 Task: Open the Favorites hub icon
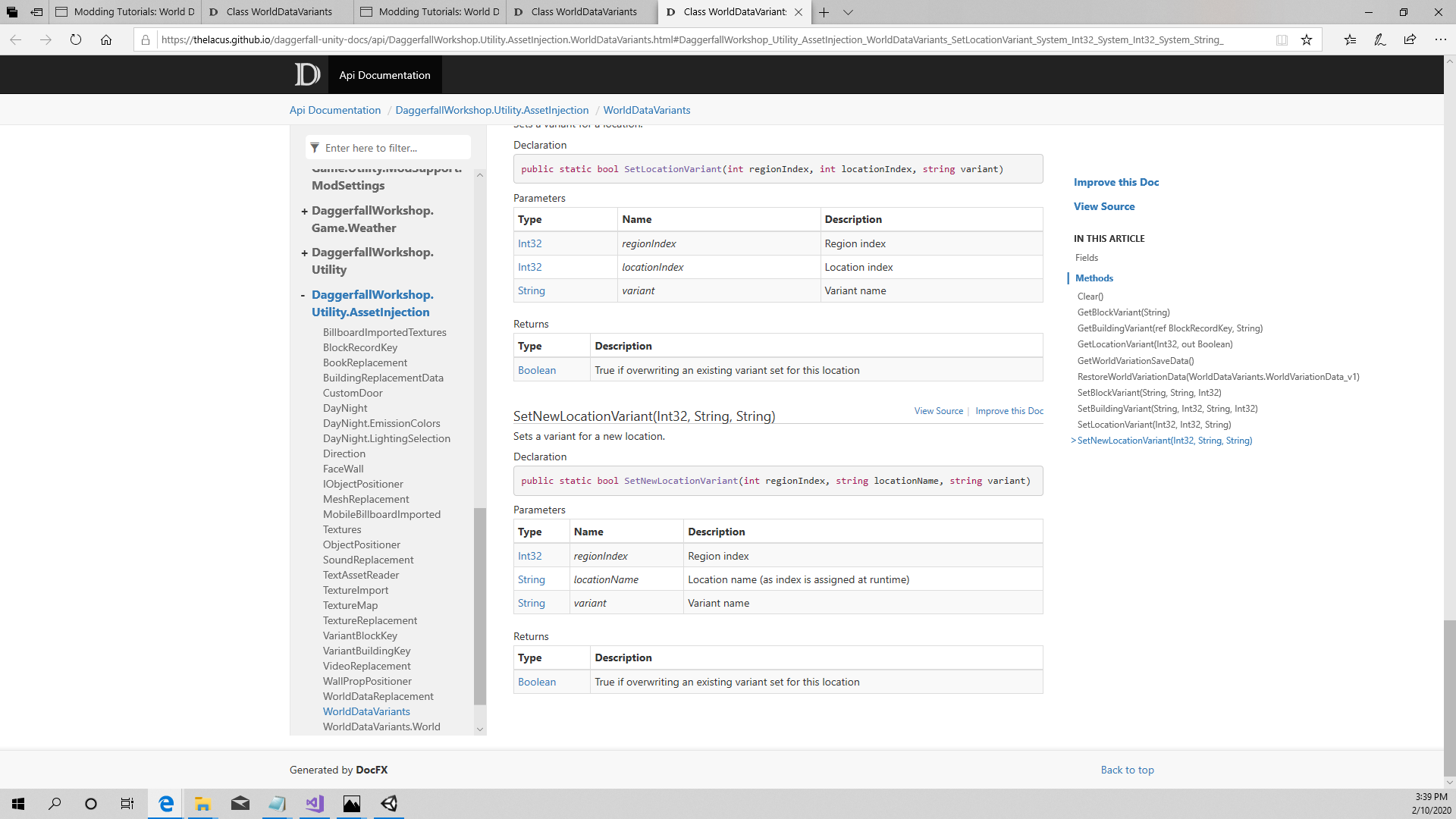[x=1350, y=39]
